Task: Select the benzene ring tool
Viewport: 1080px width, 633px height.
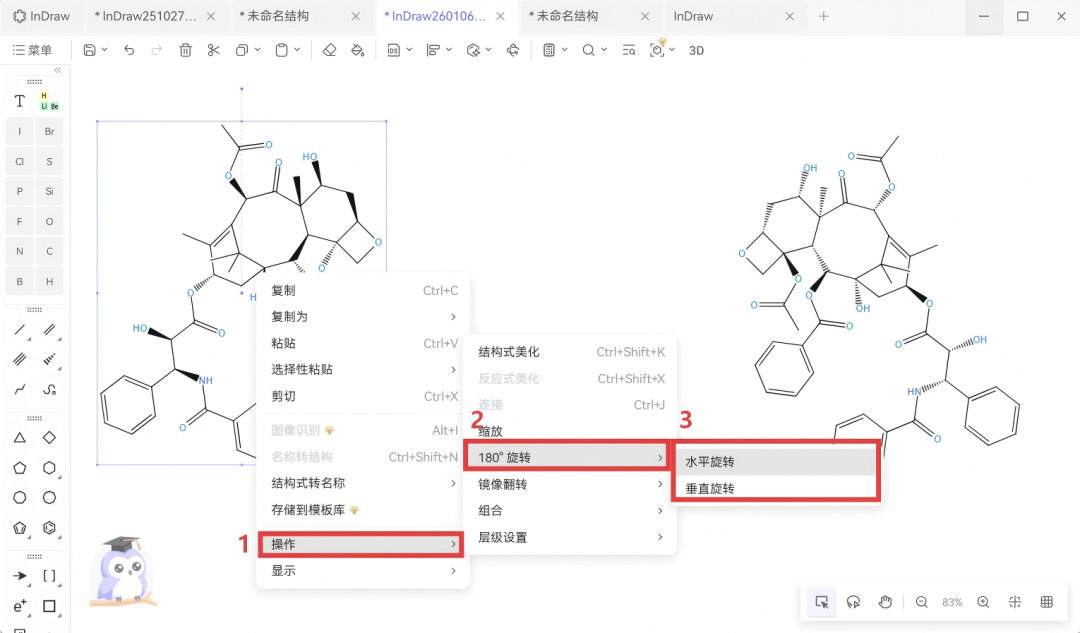Action: (49, 528)
